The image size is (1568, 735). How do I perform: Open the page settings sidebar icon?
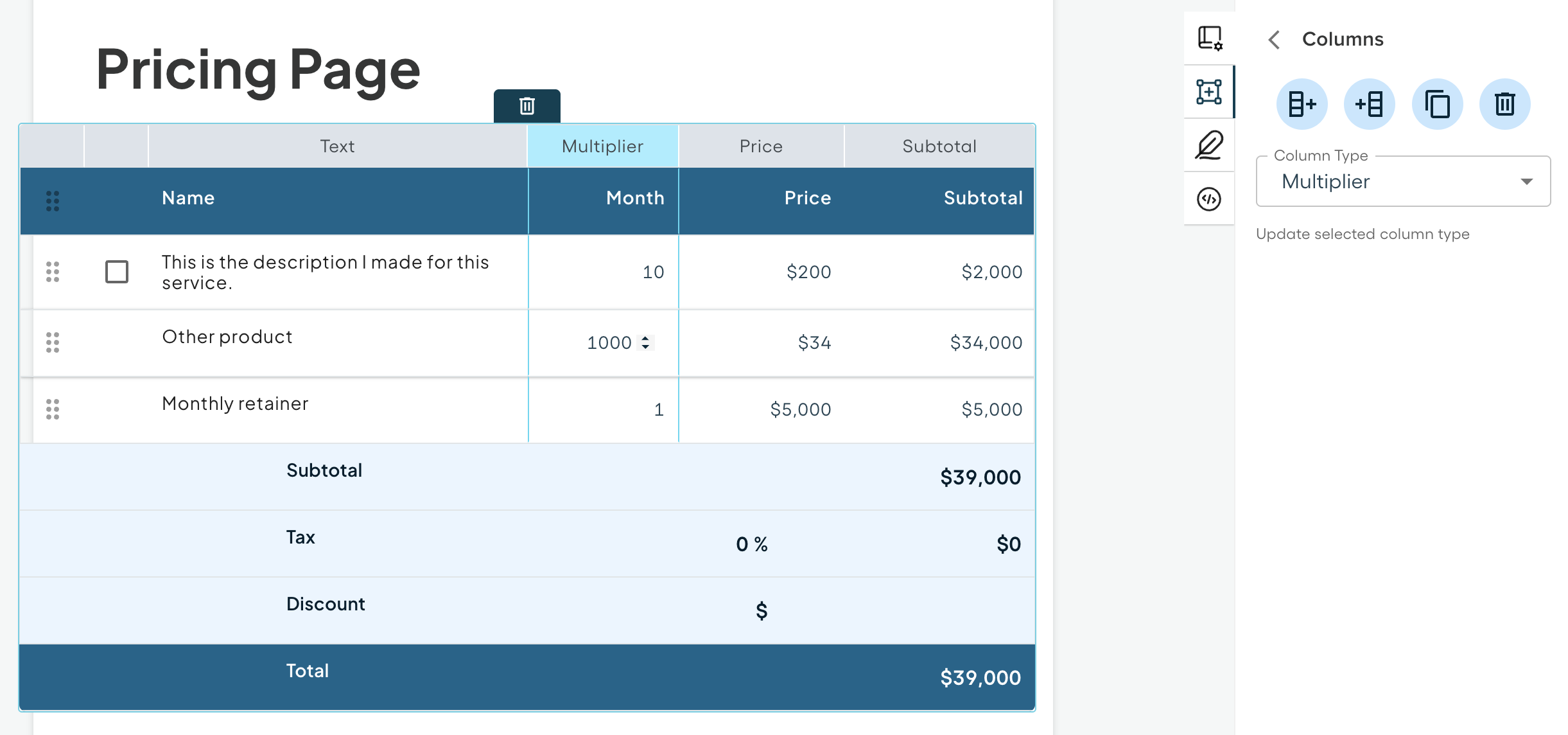[x=1210, y=38]
